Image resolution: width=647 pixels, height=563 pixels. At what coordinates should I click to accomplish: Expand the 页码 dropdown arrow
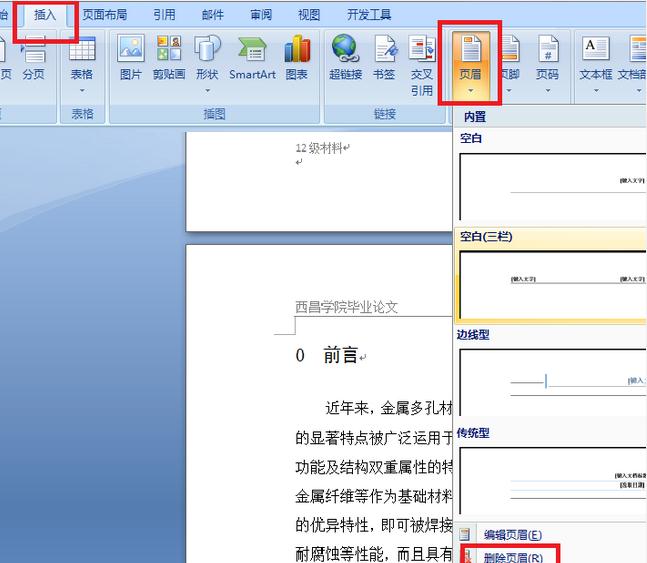point(548,90)
